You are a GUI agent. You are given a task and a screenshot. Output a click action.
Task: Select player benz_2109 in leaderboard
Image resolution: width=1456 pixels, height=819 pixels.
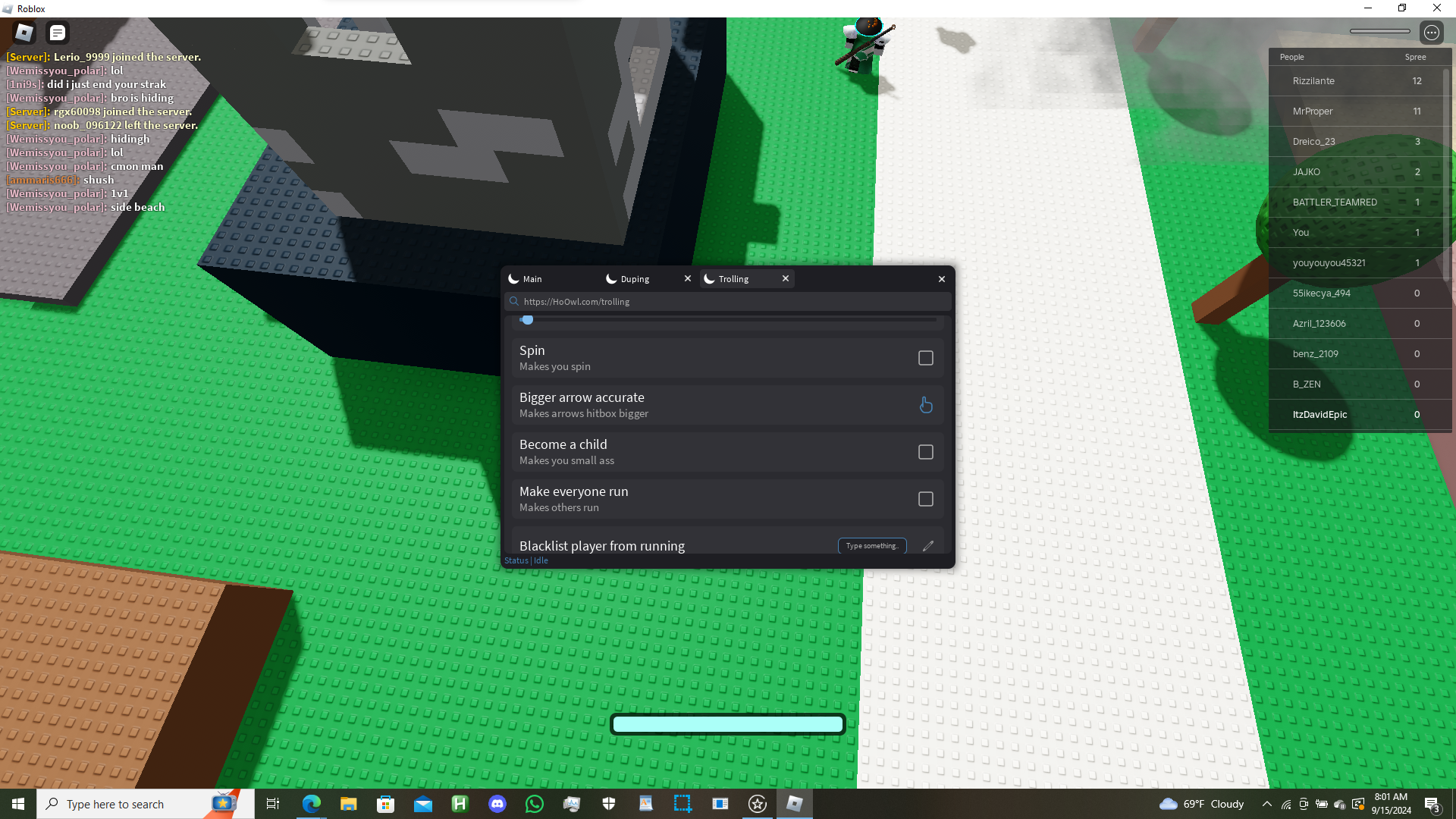(1356, 354)
